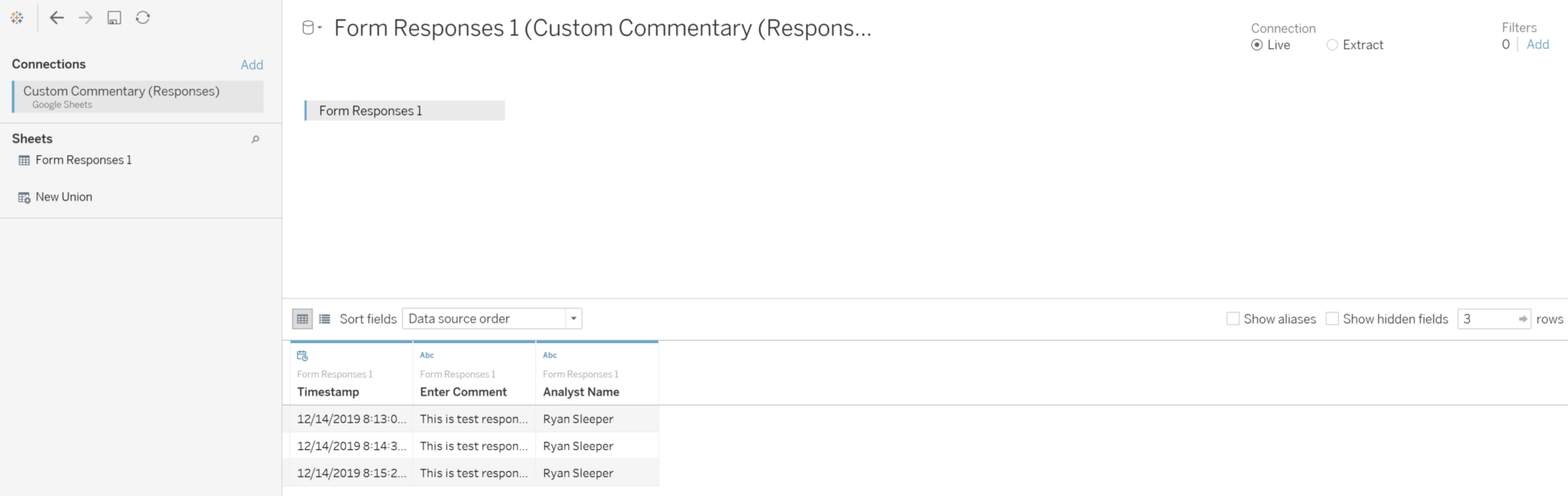Click the Abc type on Enter Comment
1568x496 pixels.
(427, 355)
